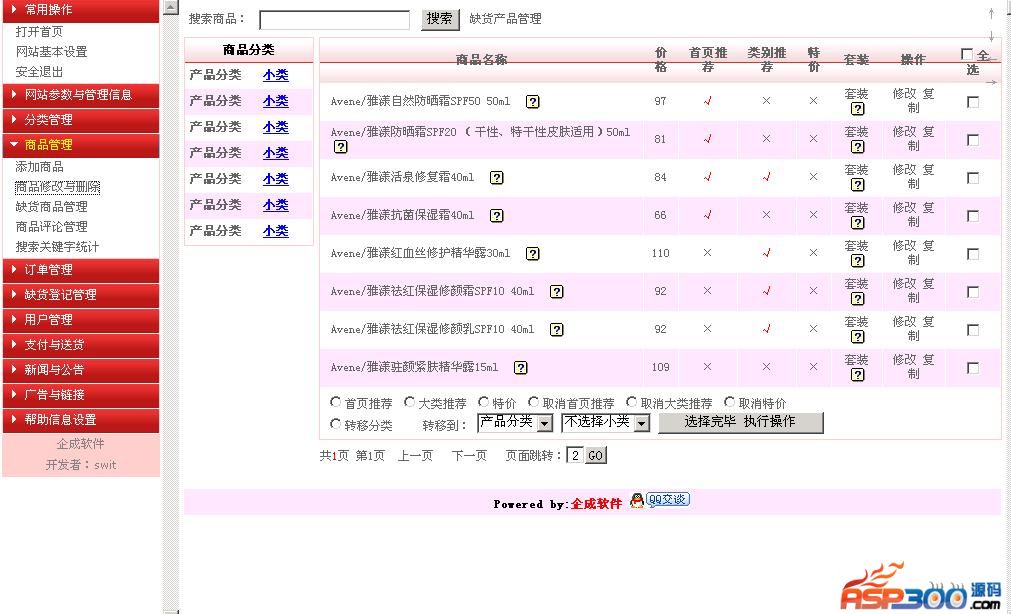The width and height of the screenshot is (1011, 614).
Task: Click sidebar scrollbar up arrow
Action: [170, 7]
